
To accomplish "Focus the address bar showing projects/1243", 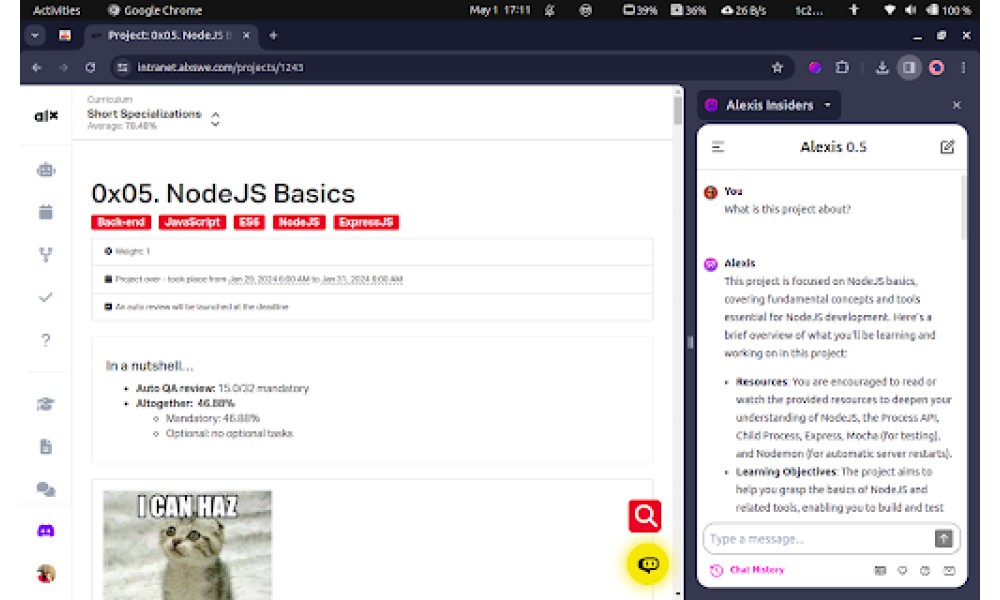I will 446,68.
